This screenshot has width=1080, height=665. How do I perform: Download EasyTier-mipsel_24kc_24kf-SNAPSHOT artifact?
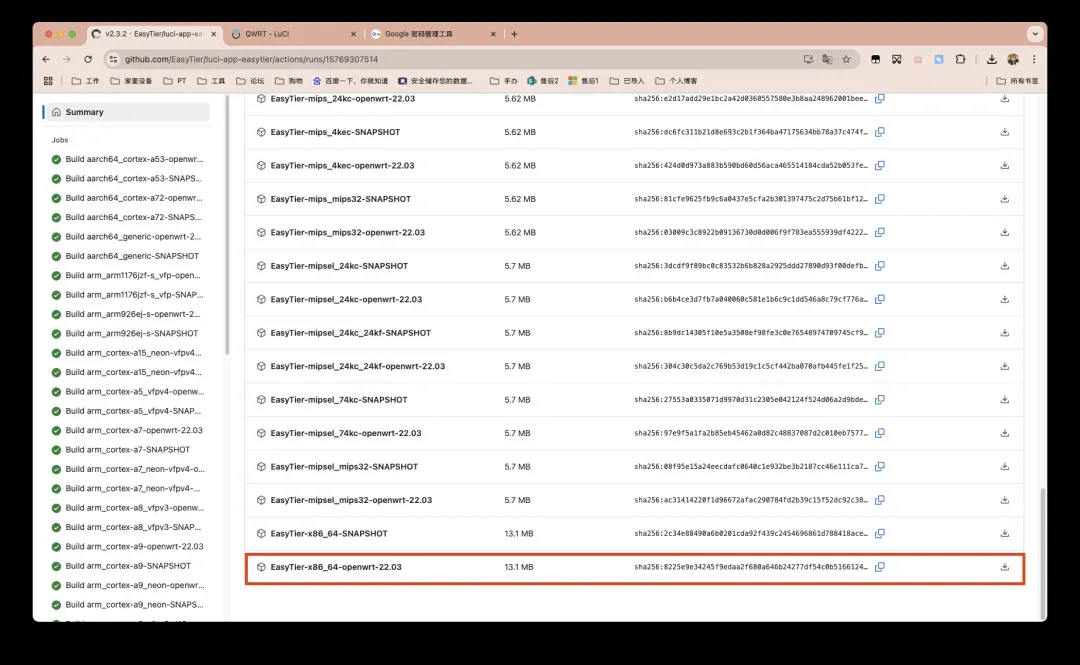pos(1004,333)
